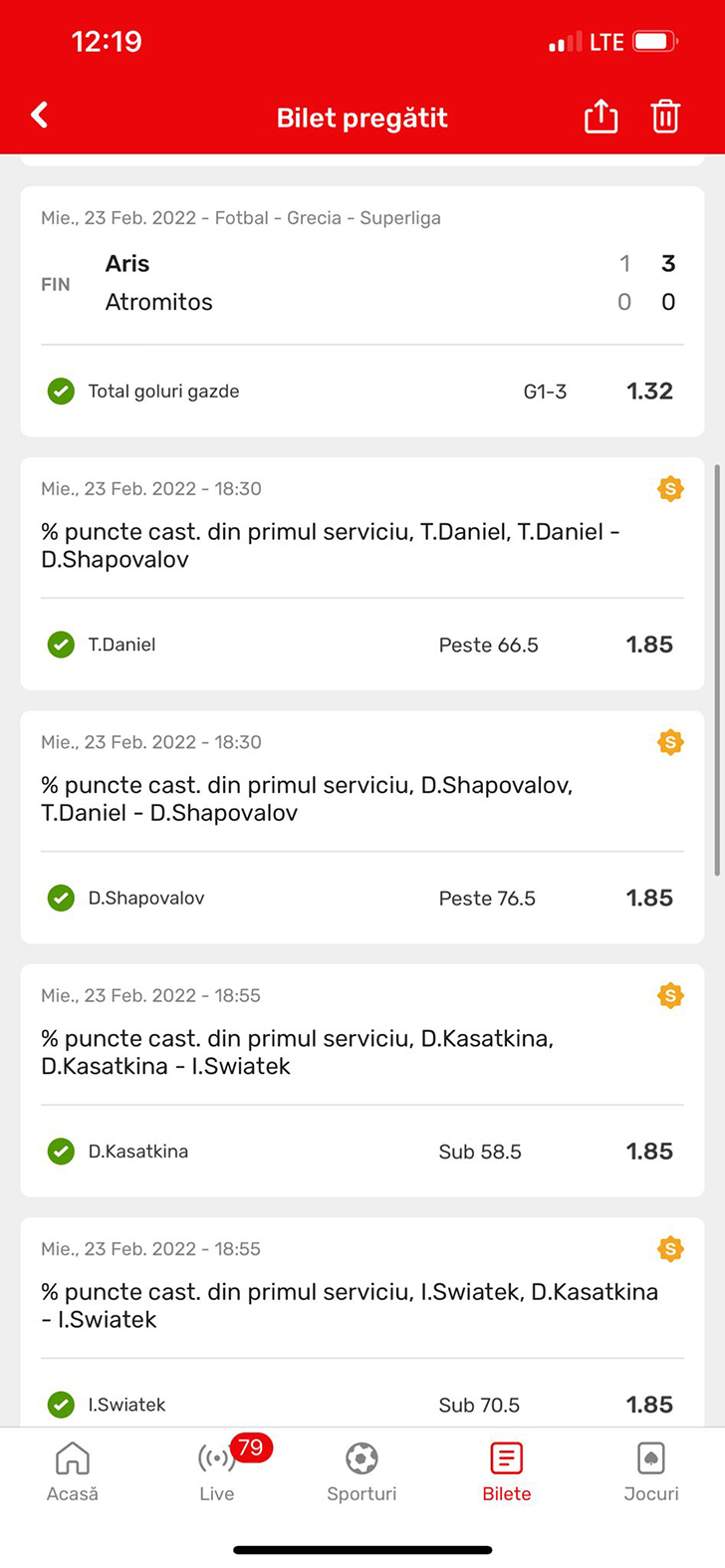This screenshot has height=1568, width=725.
Task: Tap green checkmark beside D.Kasatkina selection
Action: pos(61,1152)
